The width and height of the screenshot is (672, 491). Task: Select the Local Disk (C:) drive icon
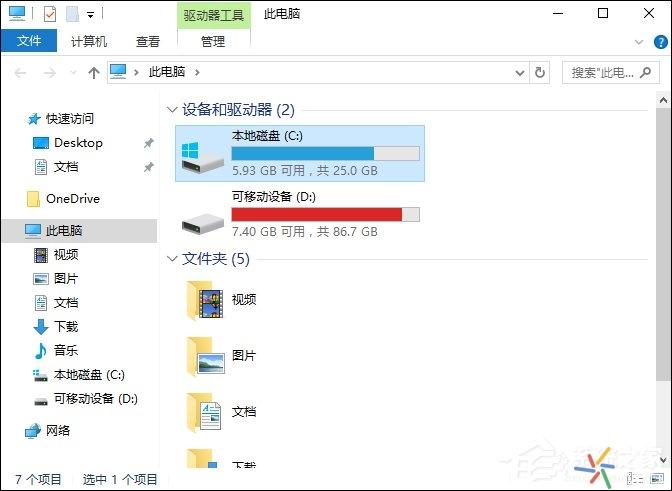(202, 157)
